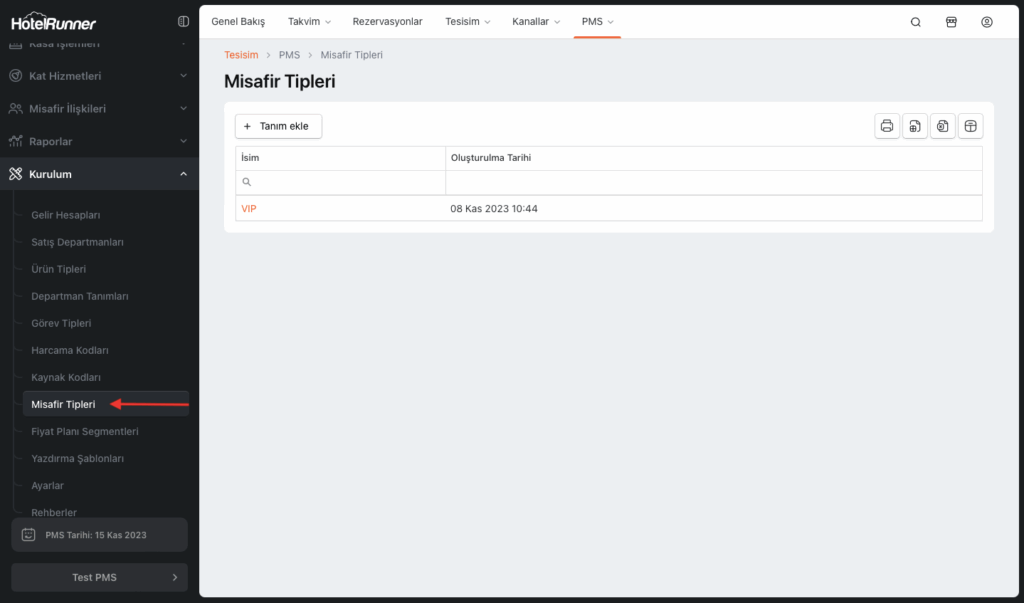Open the user profile icon
The width and height of the screenshot is (1024, 603).
987,22
